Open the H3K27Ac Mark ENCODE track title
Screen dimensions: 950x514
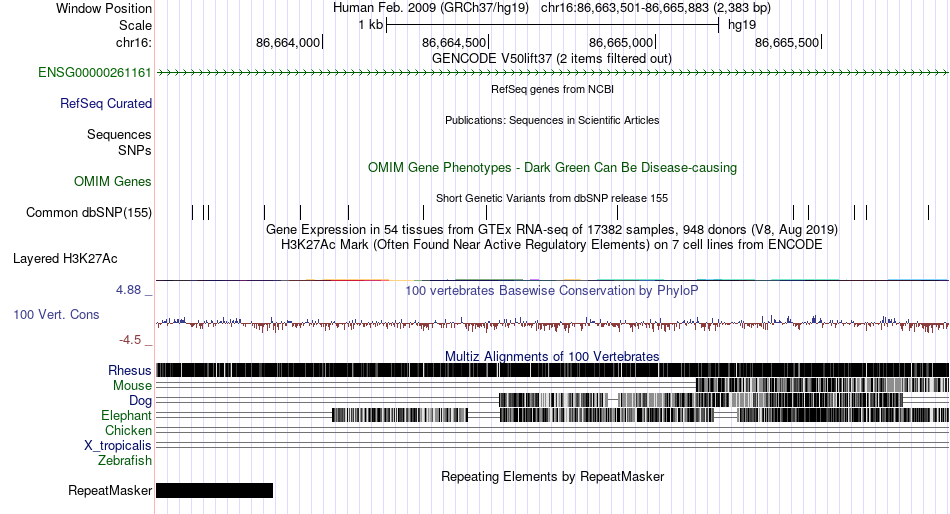click(552, 245)
